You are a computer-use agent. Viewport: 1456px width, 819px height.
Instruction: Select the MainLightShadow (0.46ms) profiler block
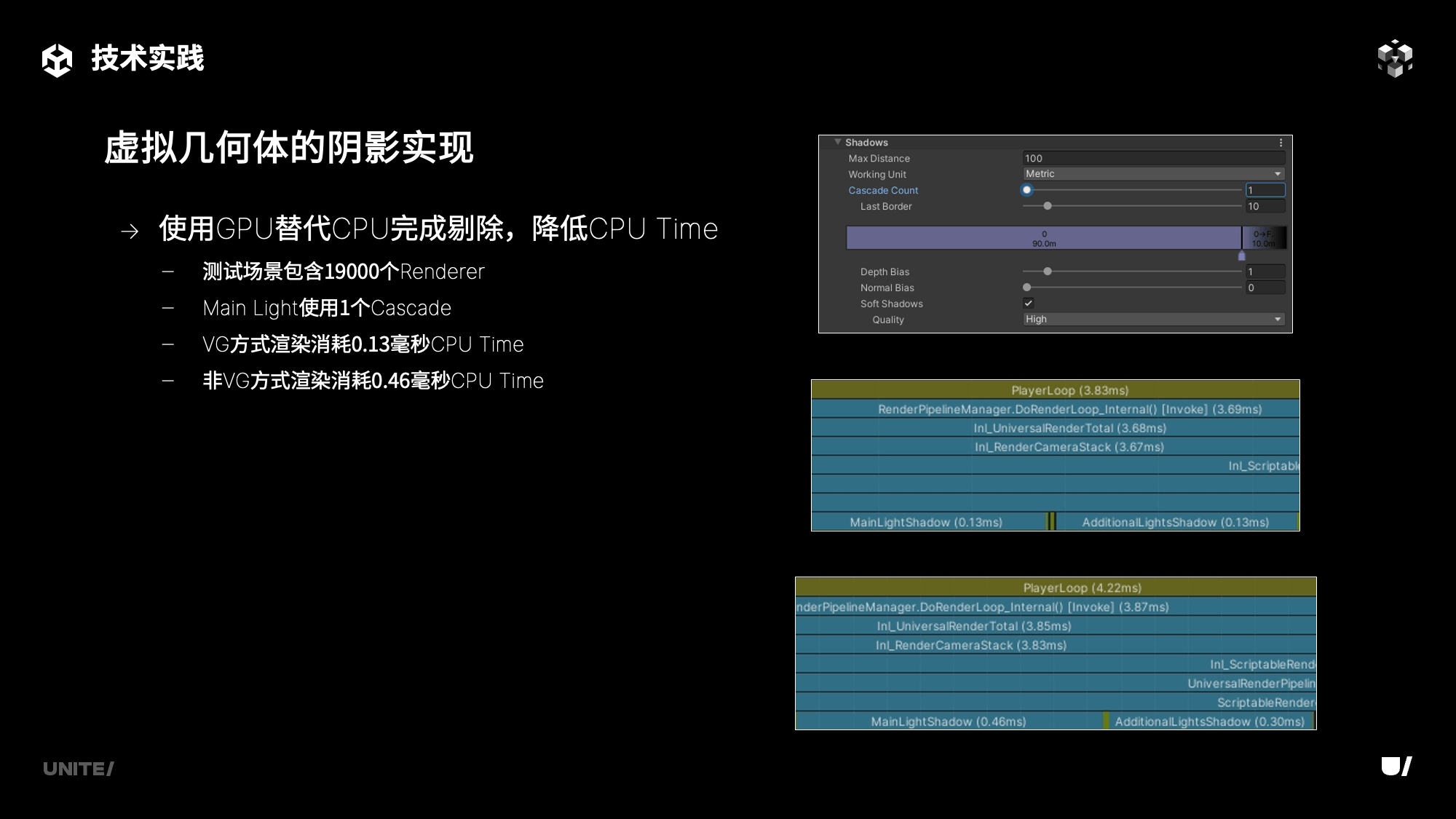948,721
